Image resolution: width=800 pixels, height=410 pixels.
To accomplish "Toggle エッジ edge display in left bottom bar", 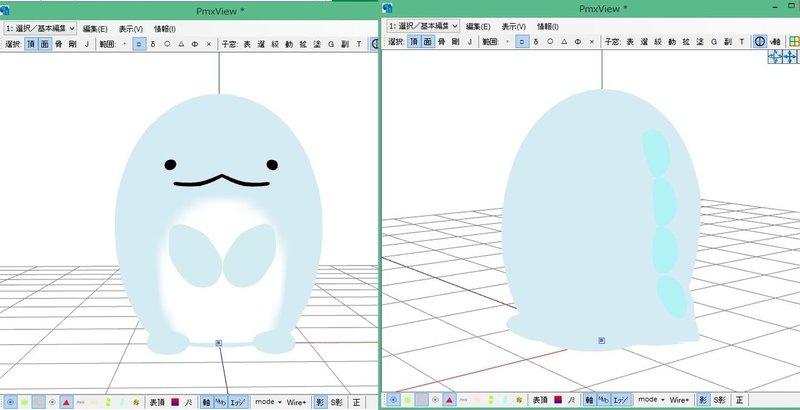I will click(238, 402).
